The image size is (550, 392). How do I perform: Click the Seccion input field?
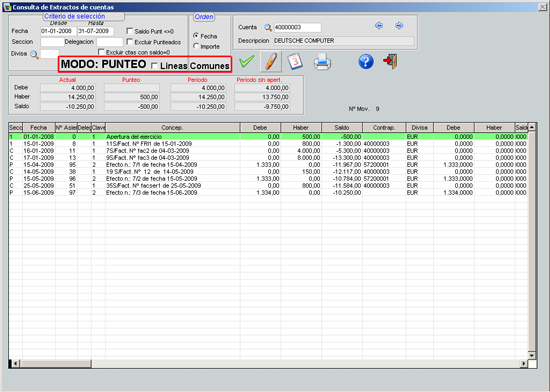point(52,42)
